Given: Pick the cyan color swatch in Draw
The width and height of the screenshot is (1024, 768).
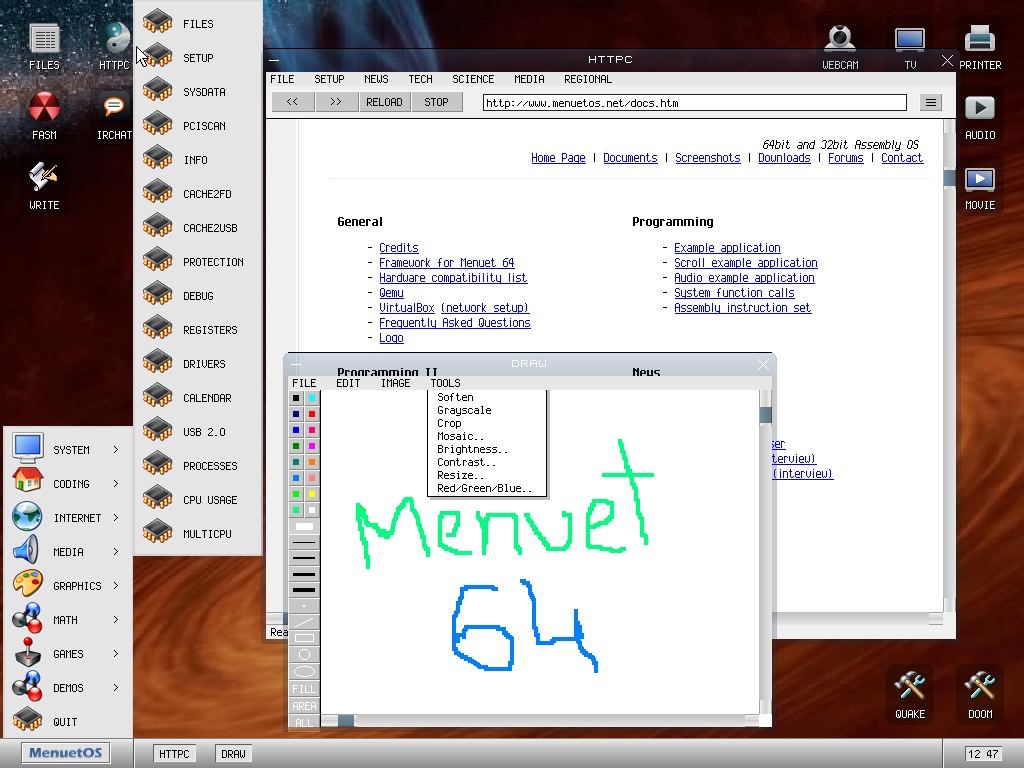Looking at the screenshot, I should pyautogui.click(x=312, y=398).
